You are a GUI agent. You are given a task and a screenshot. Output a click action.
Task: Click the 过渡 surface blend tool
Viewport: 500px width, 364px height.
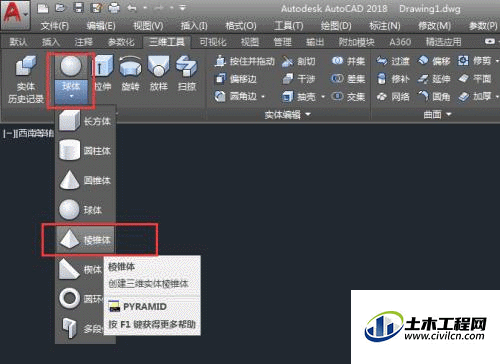(x=393, y=61)
